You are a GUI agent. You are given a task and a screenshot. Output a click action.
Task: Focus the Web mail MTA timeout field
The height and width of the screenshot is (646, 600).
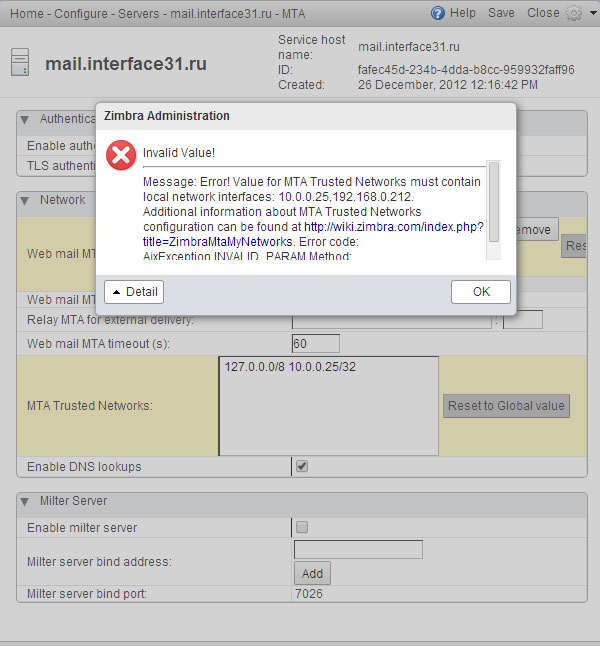[x=315, y=344]
